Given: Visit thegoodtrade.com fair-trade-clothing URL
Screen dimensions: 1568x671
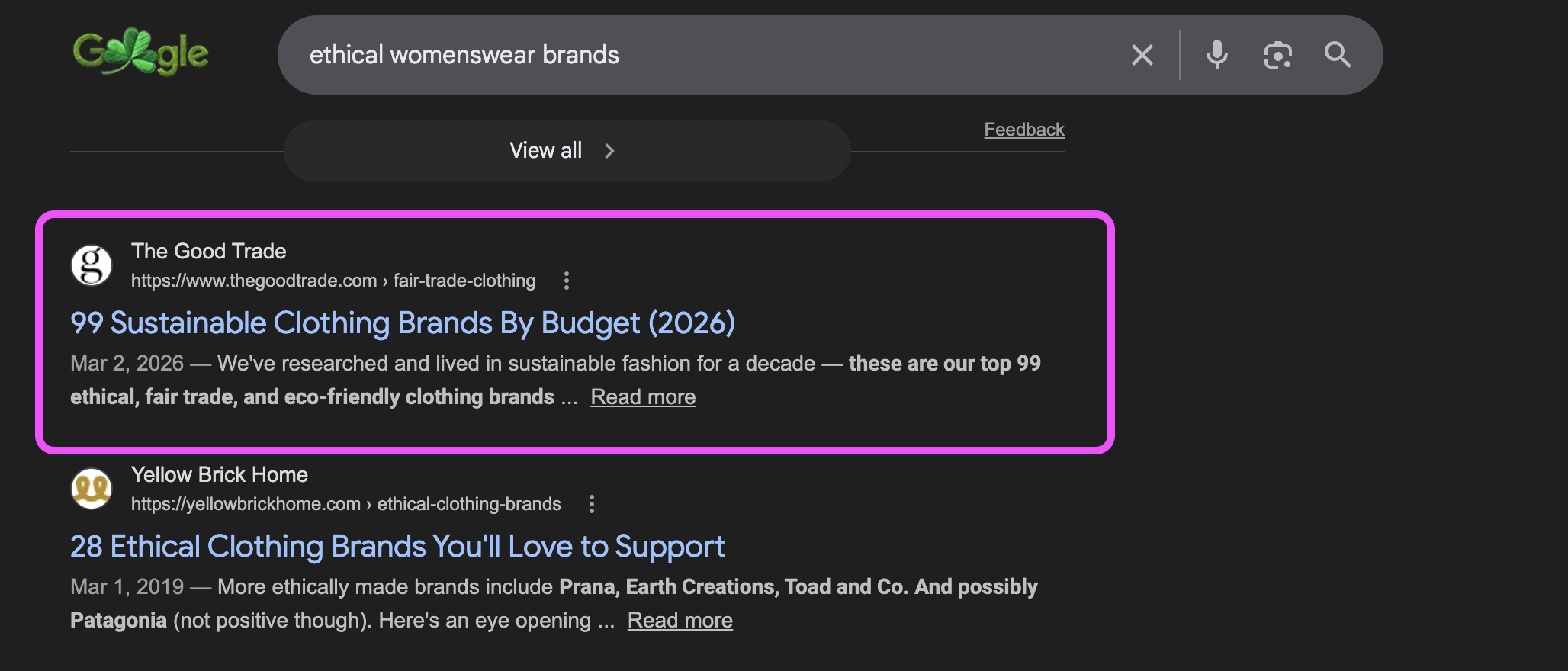Looking at the screenshot, I should point(333,281).
